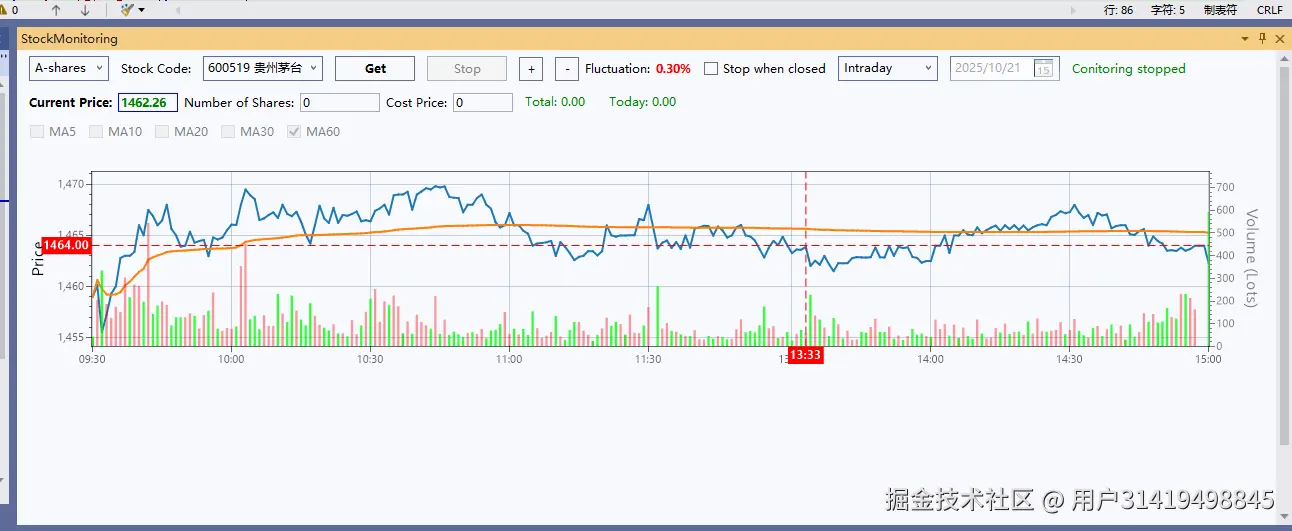The height and width of the screenshot is (531, 1292).
Task: Click the Volume (Lots) axis title
Action: (1251, 258)
